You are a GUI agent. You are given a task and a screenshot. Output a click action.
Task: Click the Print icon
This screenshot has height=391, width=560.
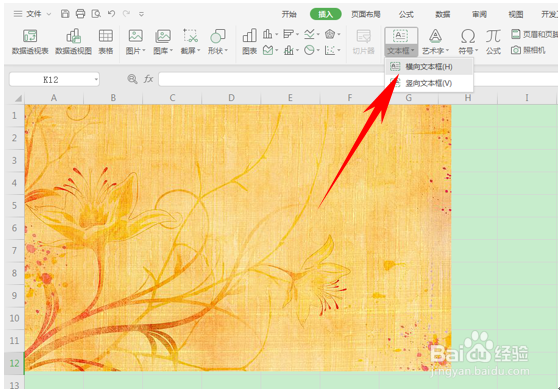click(80, 14)
